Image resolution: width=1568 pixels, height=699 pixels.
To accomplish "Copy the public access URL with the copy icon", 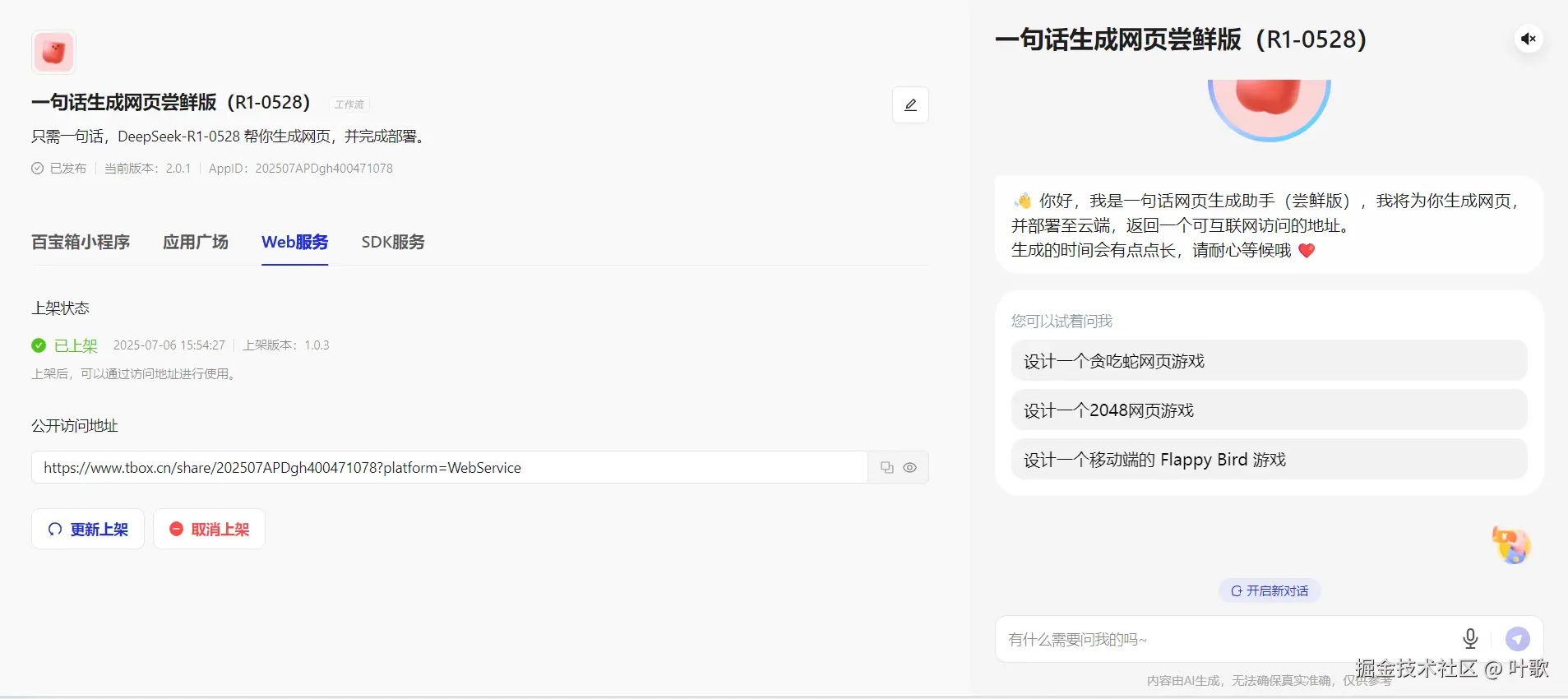I will click(886, 467).
